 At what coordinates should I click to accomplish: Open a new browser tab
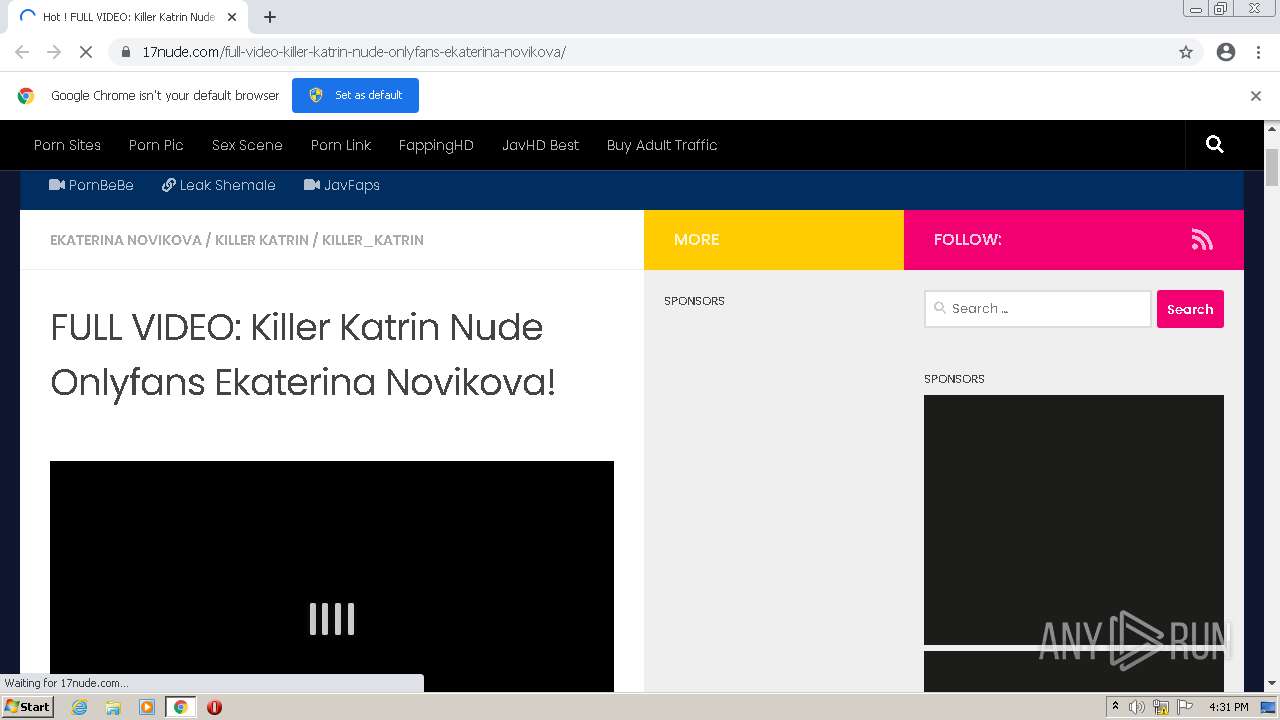tap(270, 17)
